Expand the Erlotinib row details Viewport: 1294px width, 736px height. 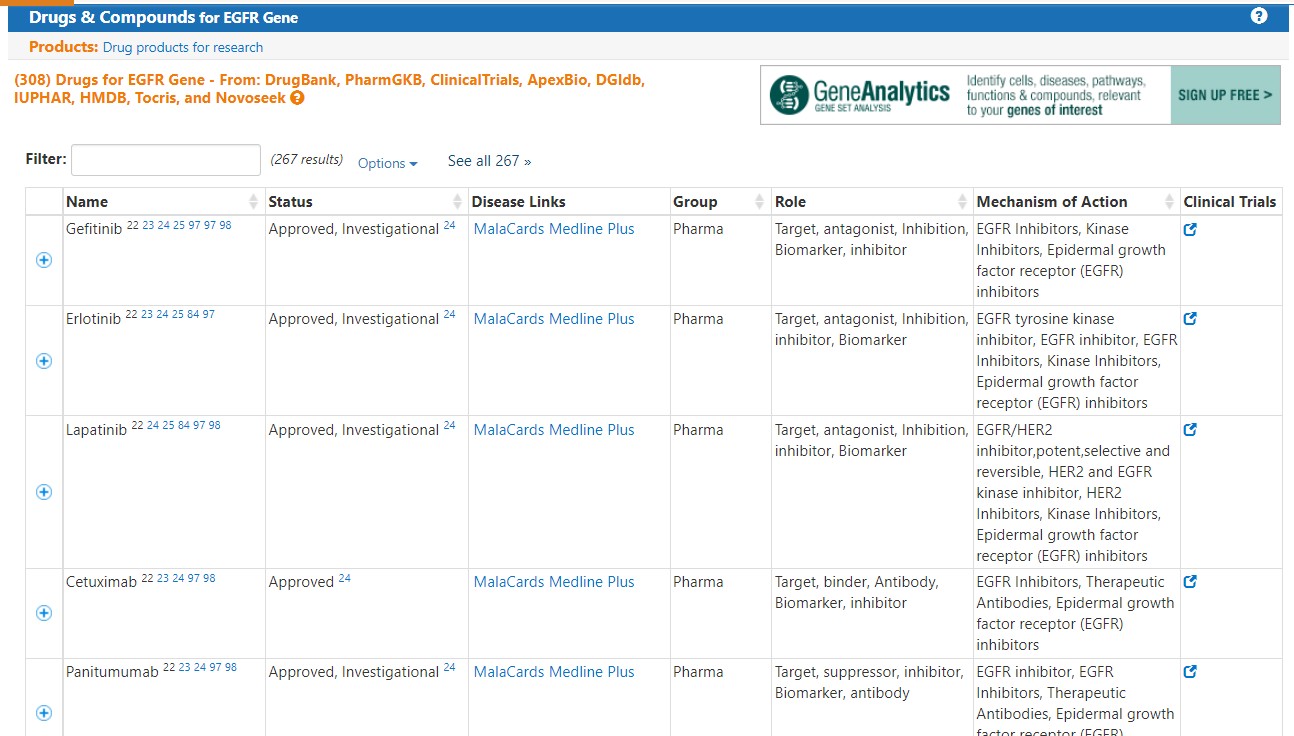tap(44, 361)
